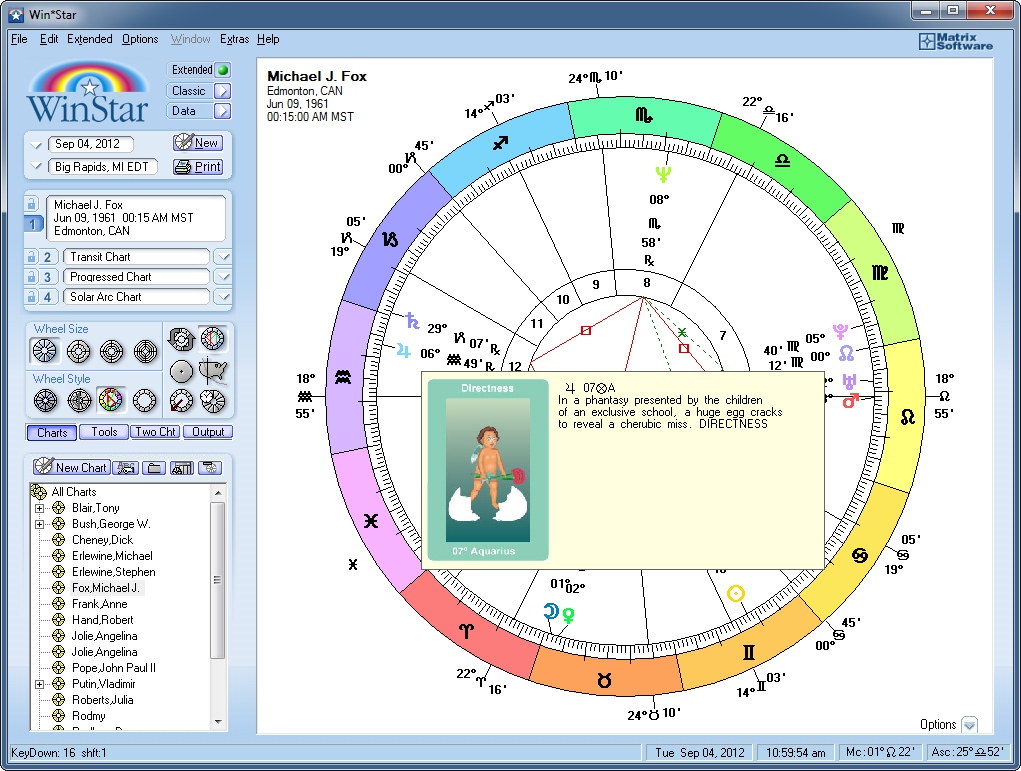Expand the Putin,Vladimir tree node
This screenshot has width=1021, height=771.
[39, 684]
